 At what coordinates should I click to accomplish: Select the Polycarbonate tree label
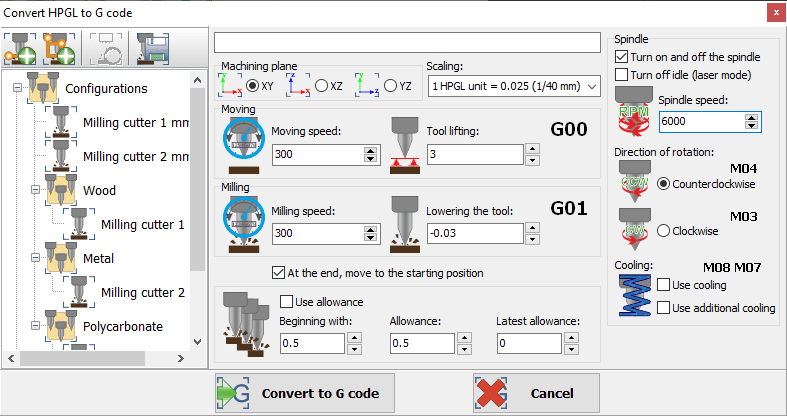click(x=123, y=327)
